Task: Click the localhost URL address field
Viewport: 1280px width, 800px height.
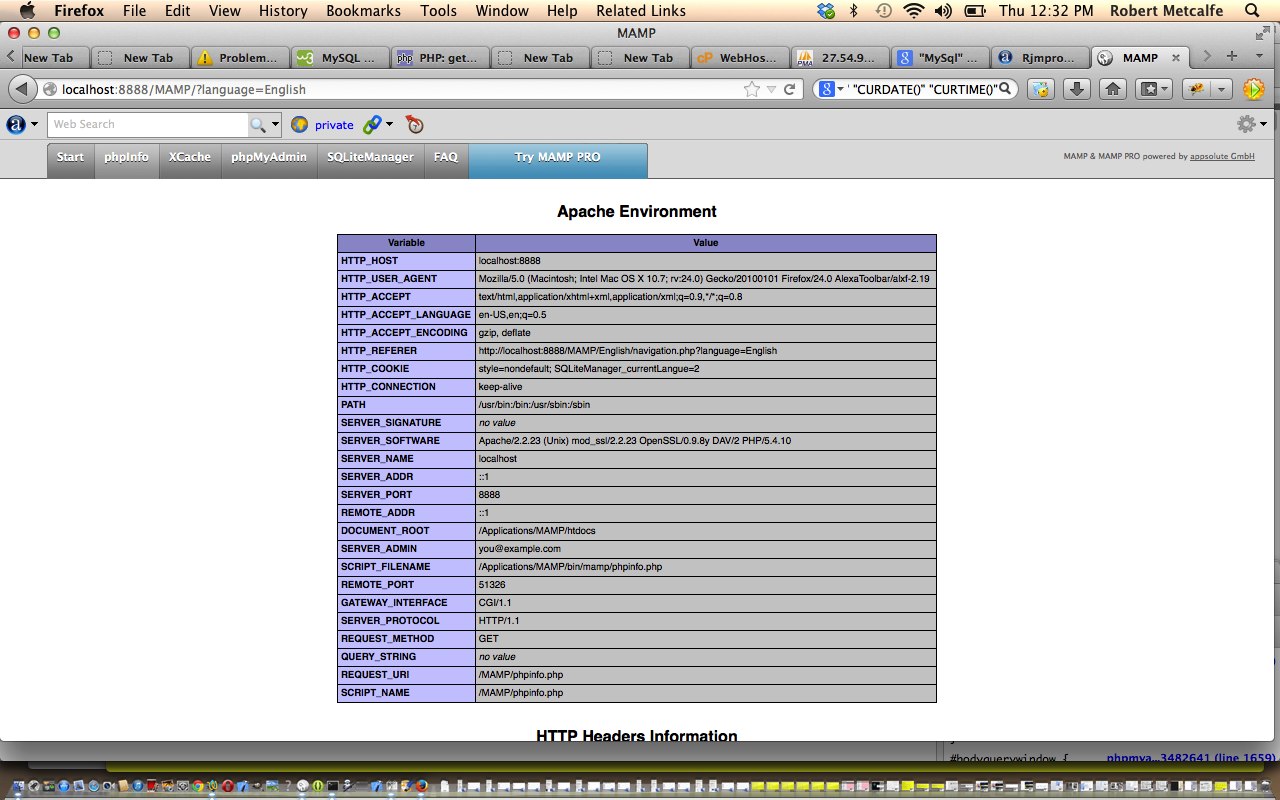Action: (x=400, y=90)
